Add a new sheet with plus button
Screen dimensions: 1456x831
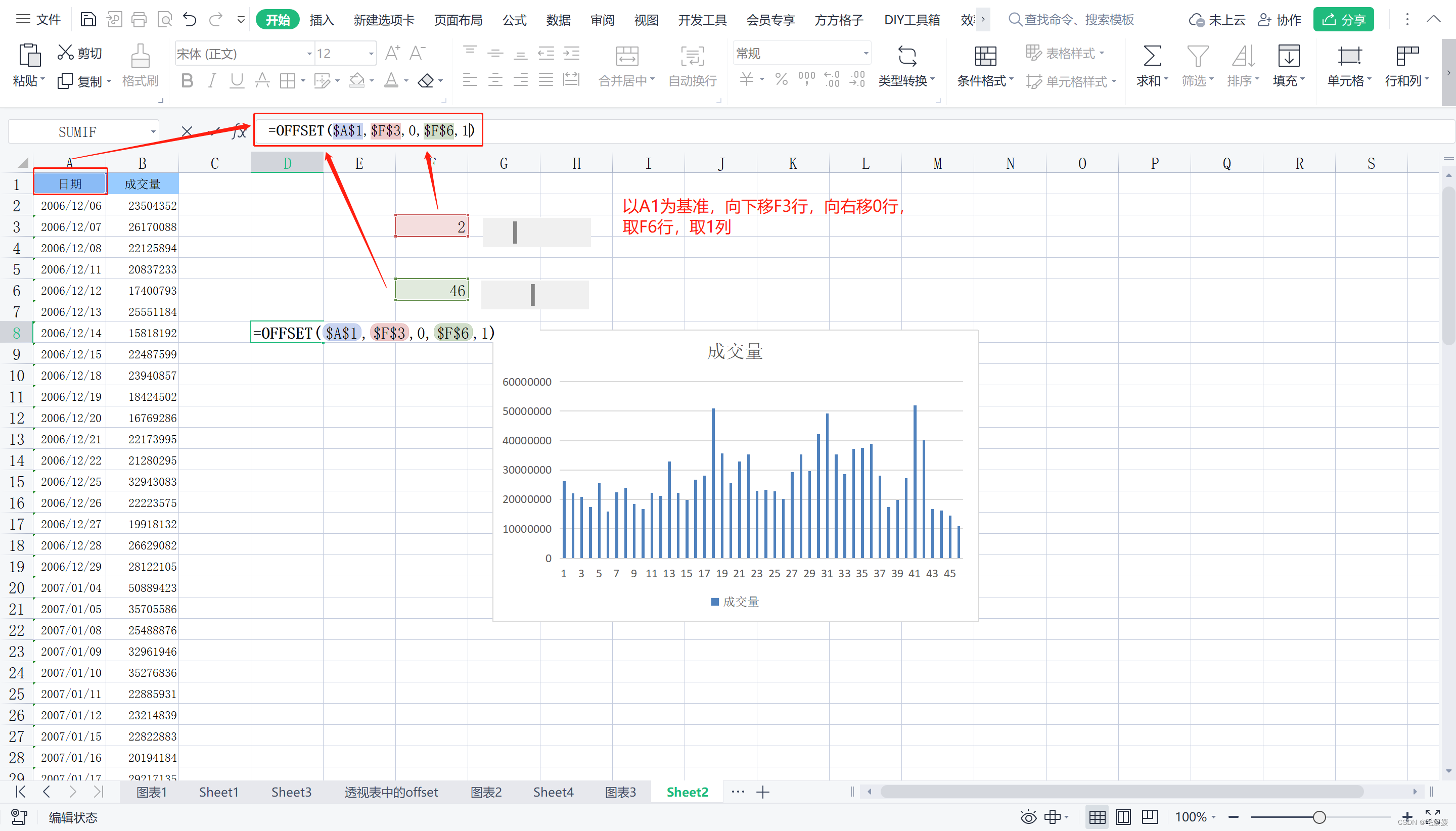(x=762, y=792)
